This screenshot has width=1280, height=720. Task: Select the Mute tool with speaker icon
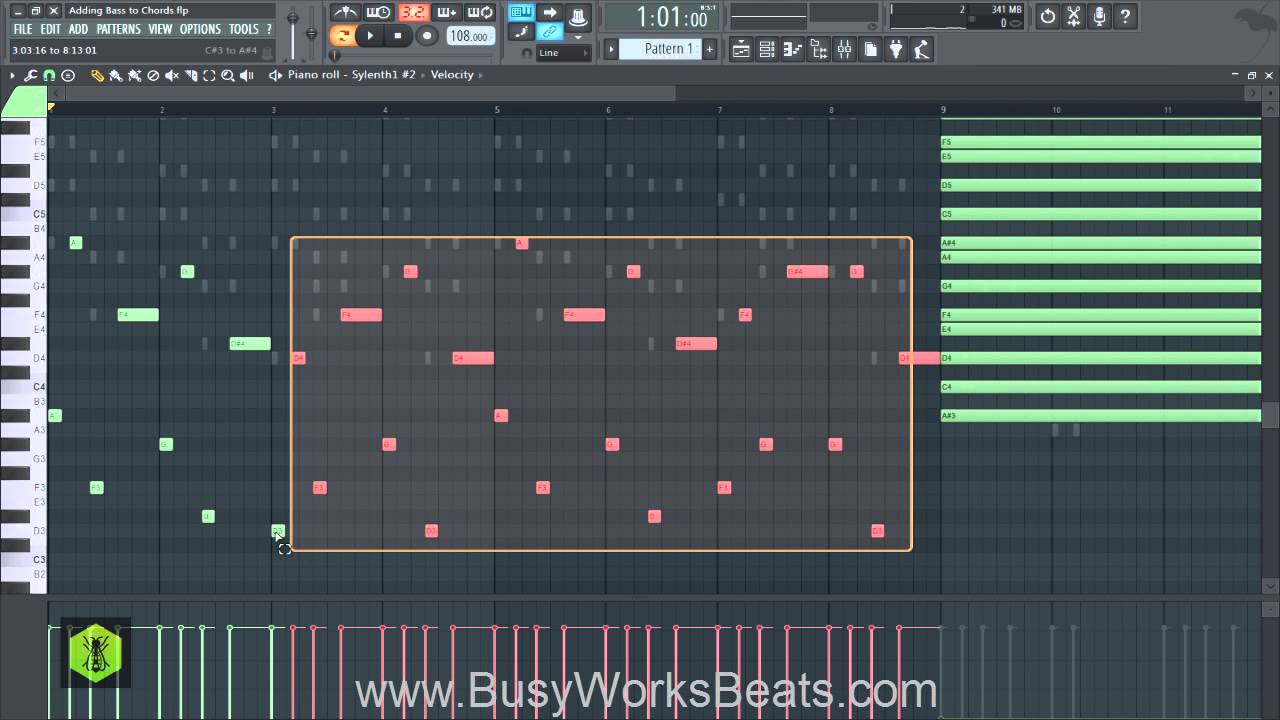tap(172, 75)
